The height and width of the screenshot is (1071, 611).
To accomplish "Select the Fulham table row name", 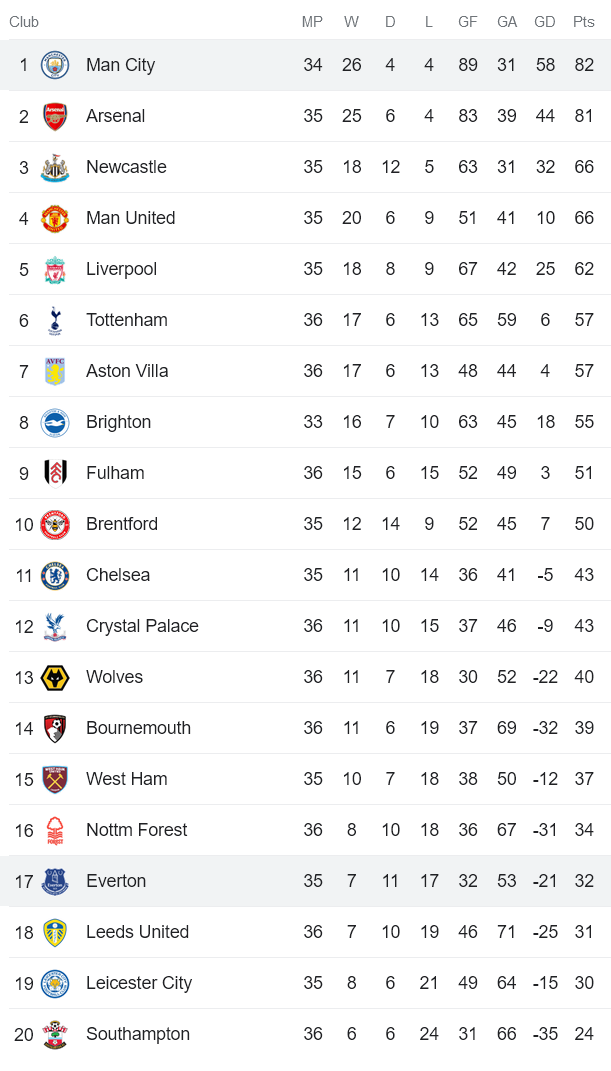I will pyautogui.click(x=115, y=473).
